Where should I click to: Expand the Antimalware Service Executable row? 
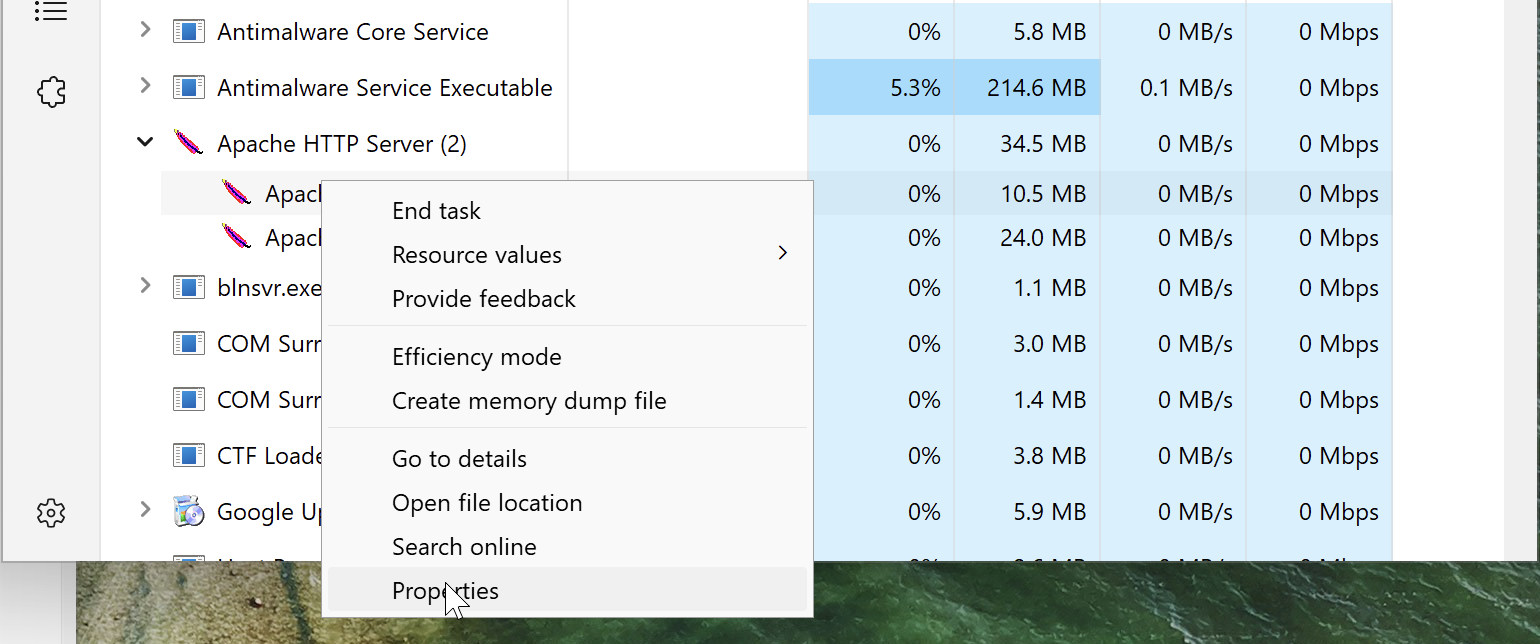[145, 87]
